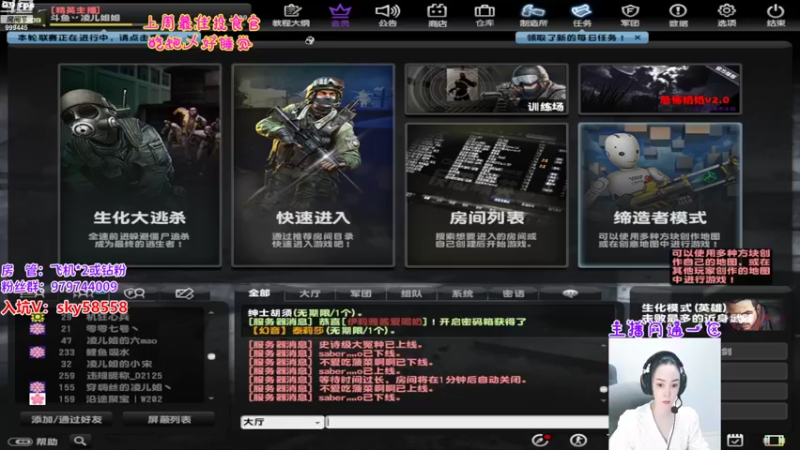The image size is (800, 450).
Task: Click the chat log scrollbar handle
Action: (x=604, y=389)
